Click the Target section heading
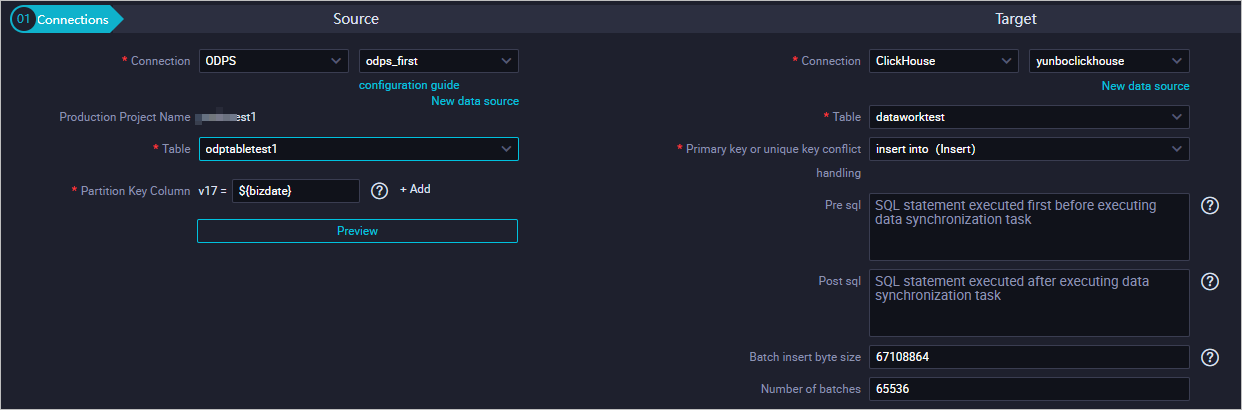Viewport: 1242px width, 410px height. 1016,19
